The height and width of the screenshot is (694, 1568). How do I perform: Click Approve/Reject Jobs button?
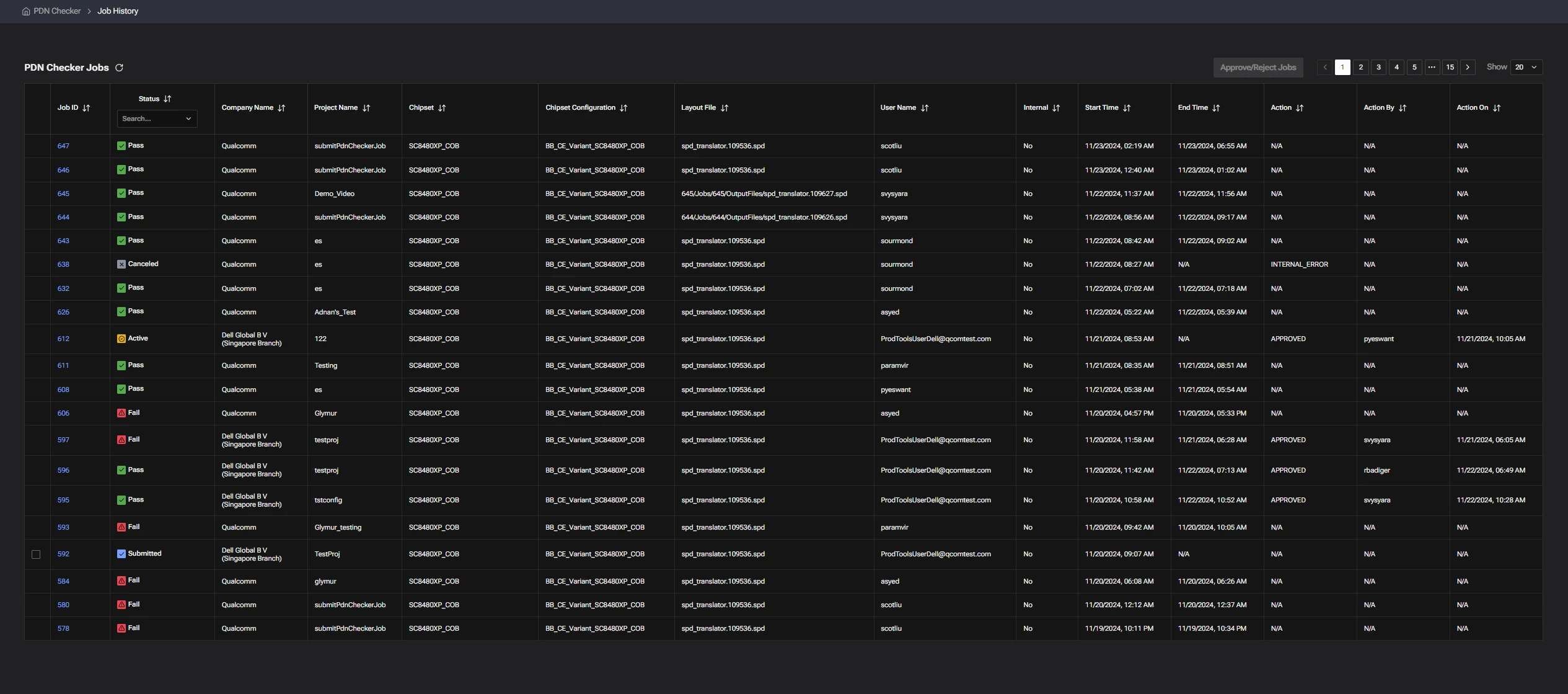pos(1258,68)
